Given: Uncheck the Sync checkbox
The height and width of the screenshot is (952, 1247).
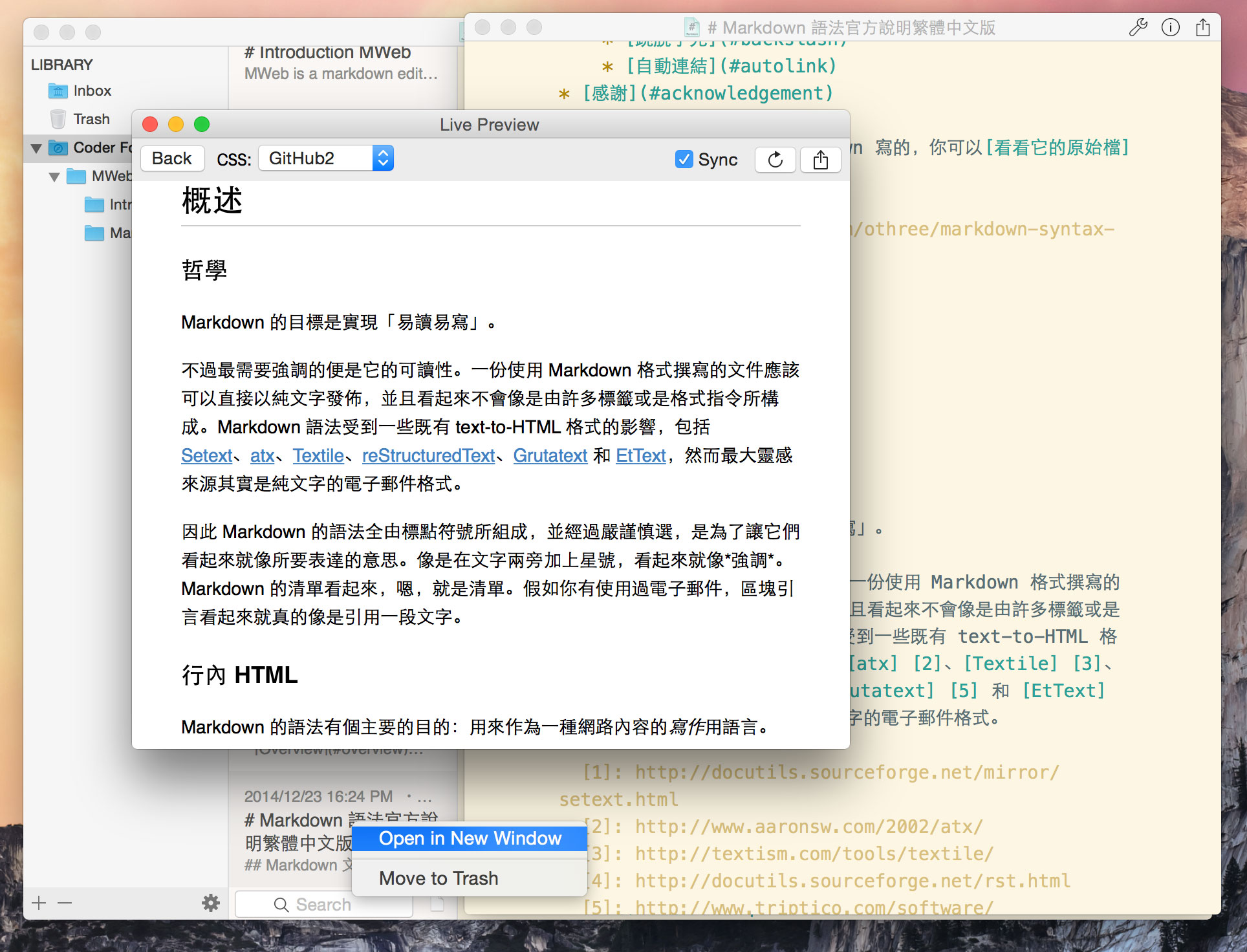Looking at the screenshot, I should tap(684, 159).
